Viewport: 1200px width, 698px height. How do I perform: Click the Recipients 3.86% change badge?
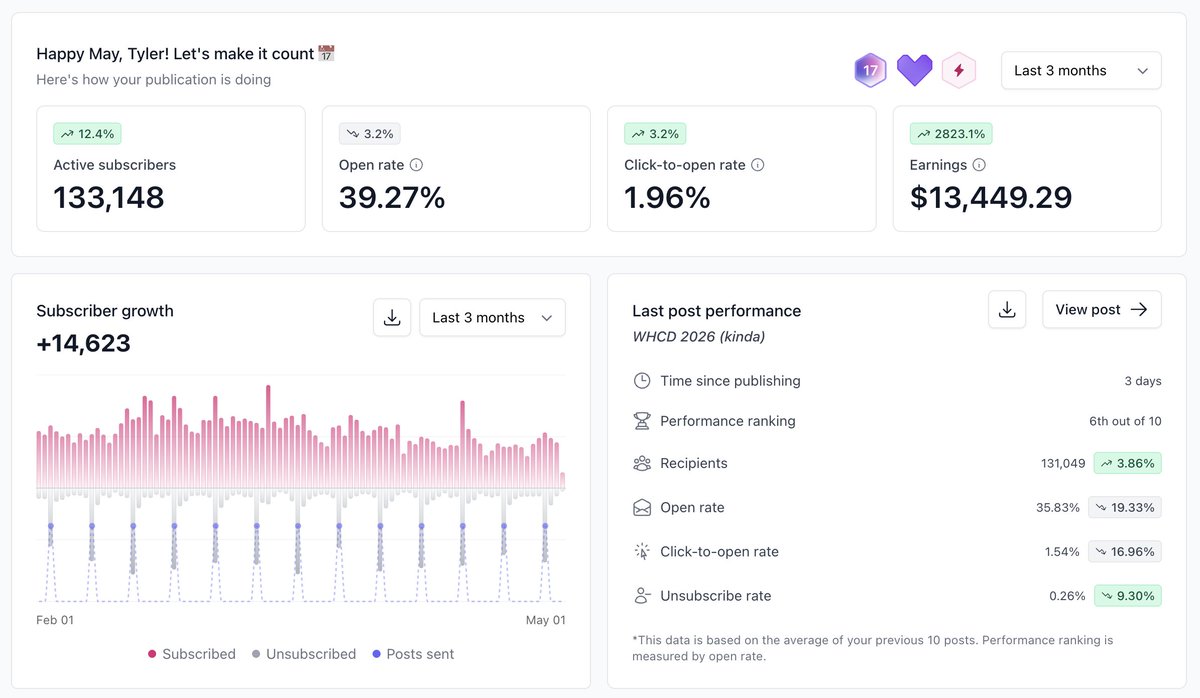tap(1128, 463)
